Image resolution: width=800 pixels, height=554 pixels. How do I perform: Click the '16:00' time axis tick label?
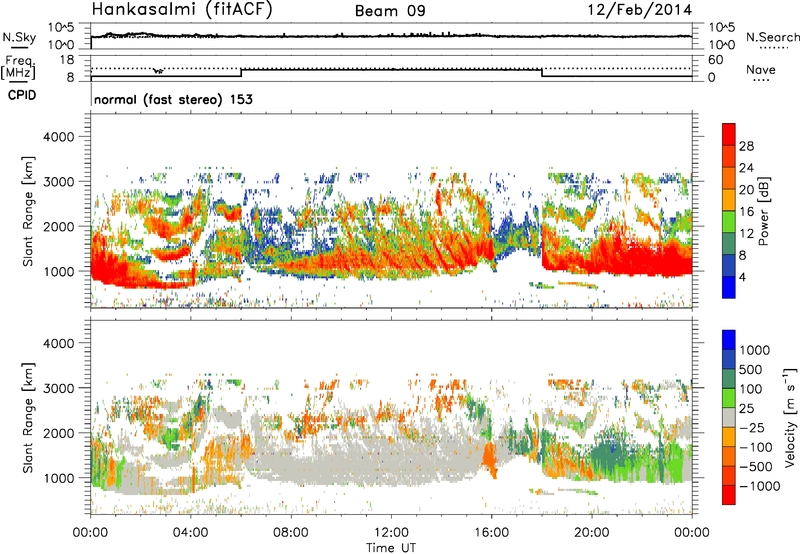(x=491, y=533)
